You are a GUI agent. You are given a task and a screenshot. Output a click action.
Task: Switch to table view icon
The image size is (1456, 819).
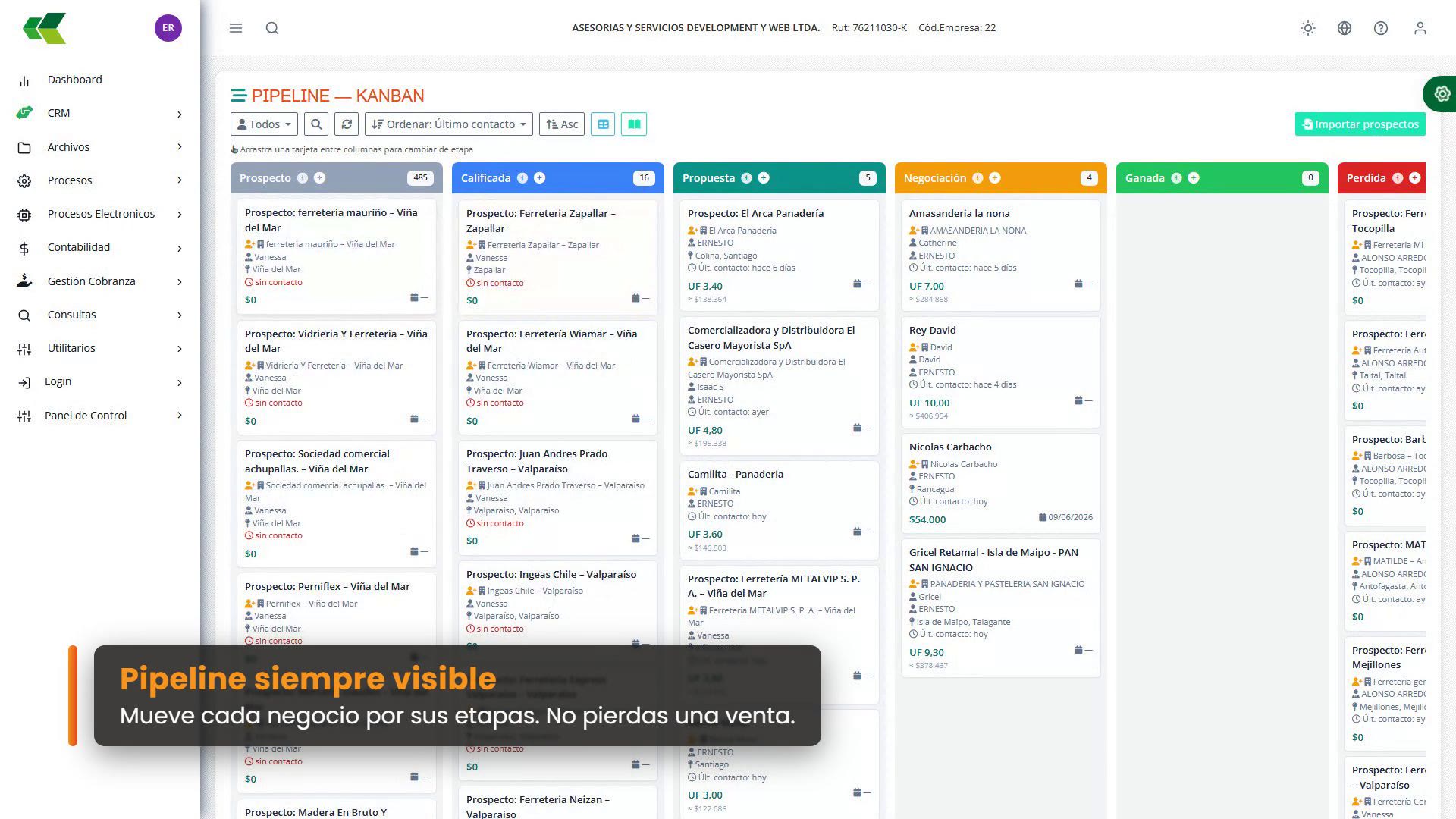click(x=603, y=124)
